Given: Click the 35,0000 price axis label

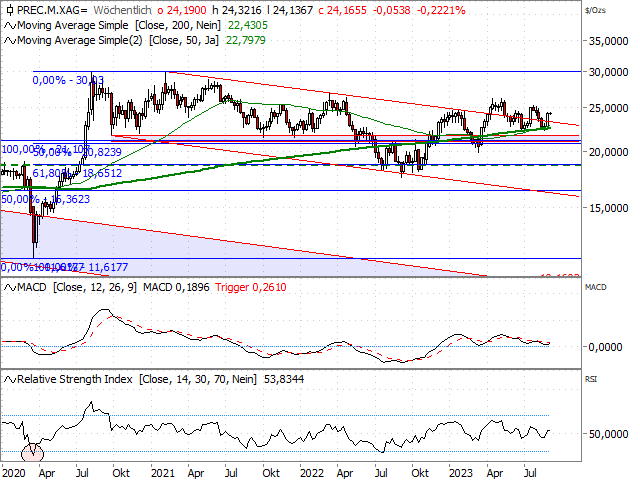Looking at the screenshot, I should point(608,41).
